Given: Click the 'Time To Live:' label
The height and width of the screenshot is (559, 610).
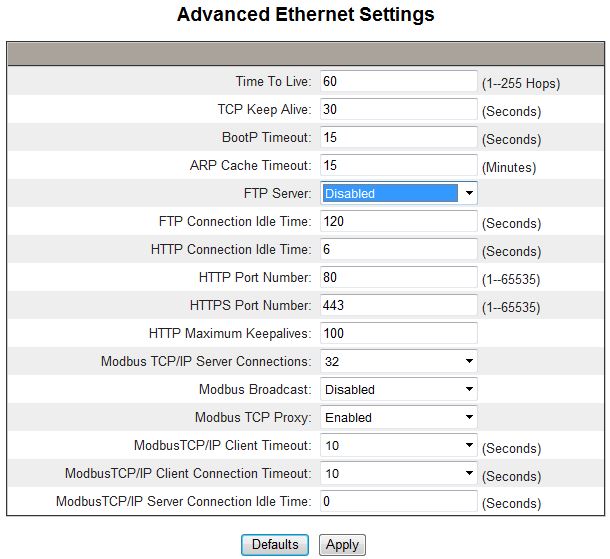Looking at the screenshot, I should click(x=273, y=81).
